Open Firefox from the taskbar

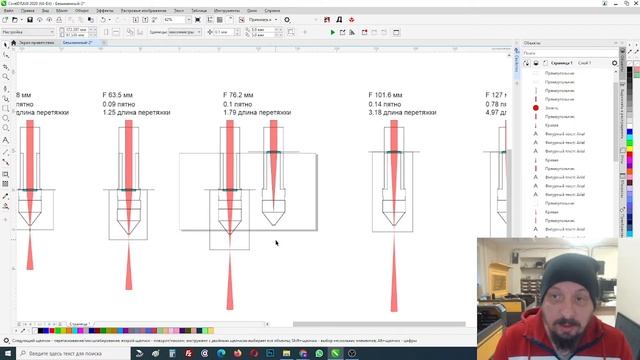237,353
